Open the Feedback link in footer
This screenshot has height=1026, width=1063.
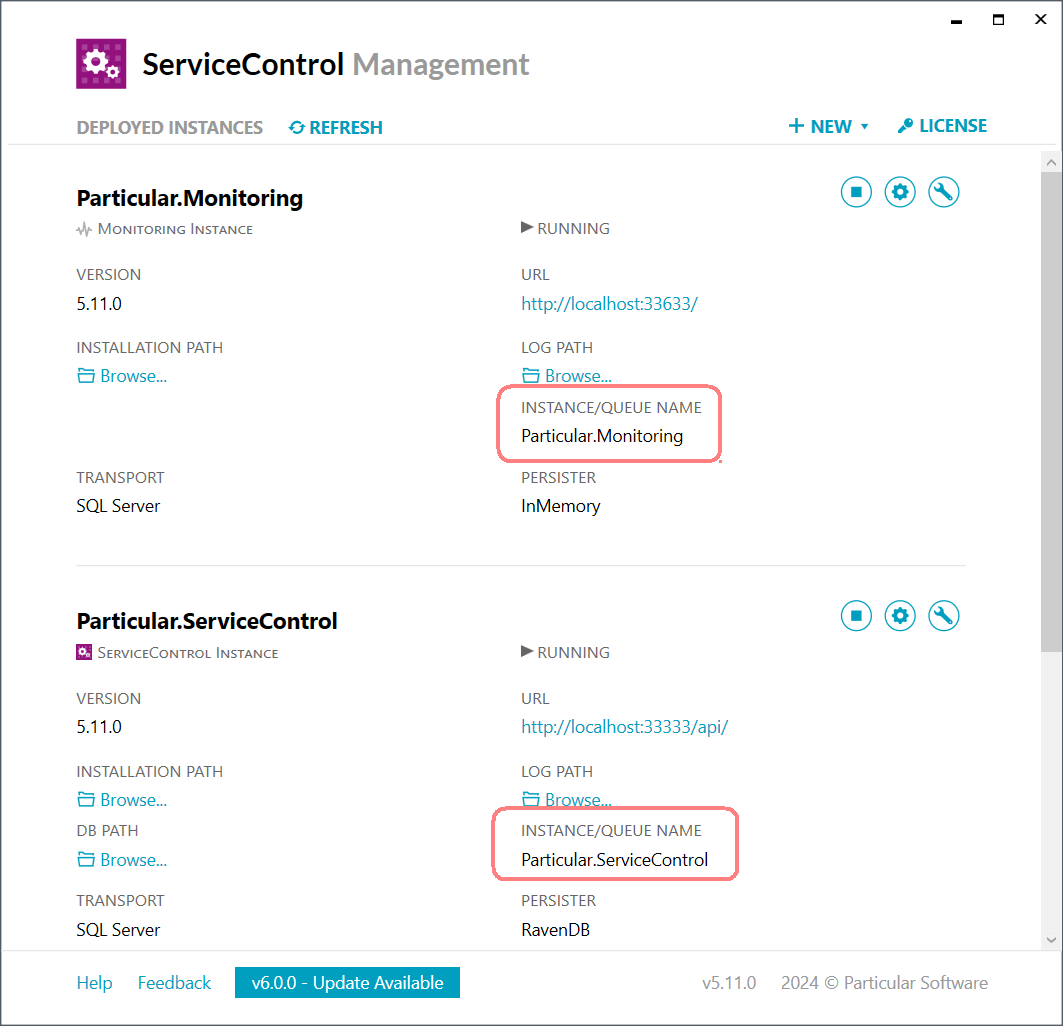[174, 983]
